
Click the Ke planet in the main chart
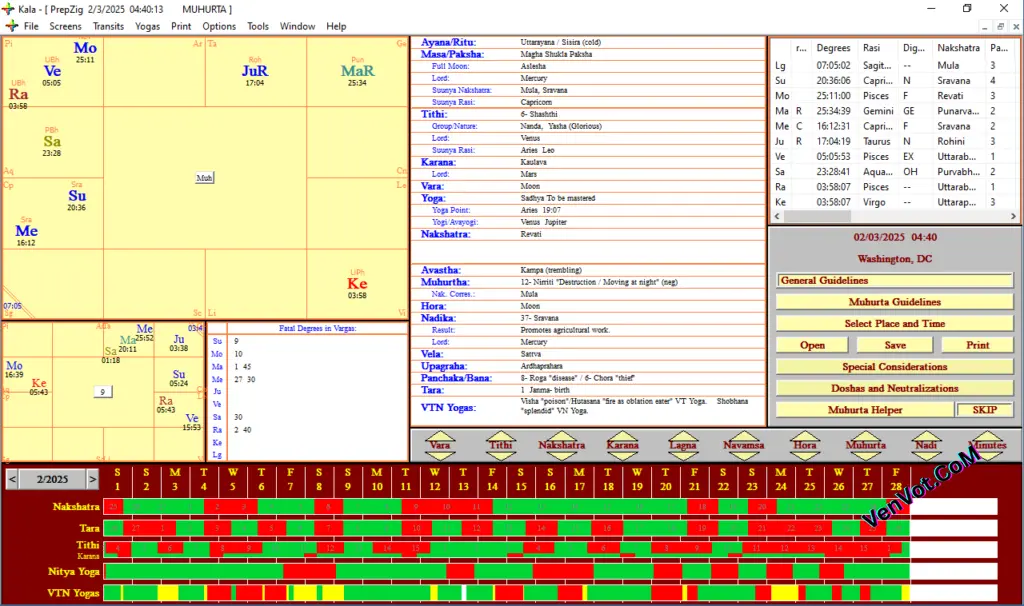[357, 283]
